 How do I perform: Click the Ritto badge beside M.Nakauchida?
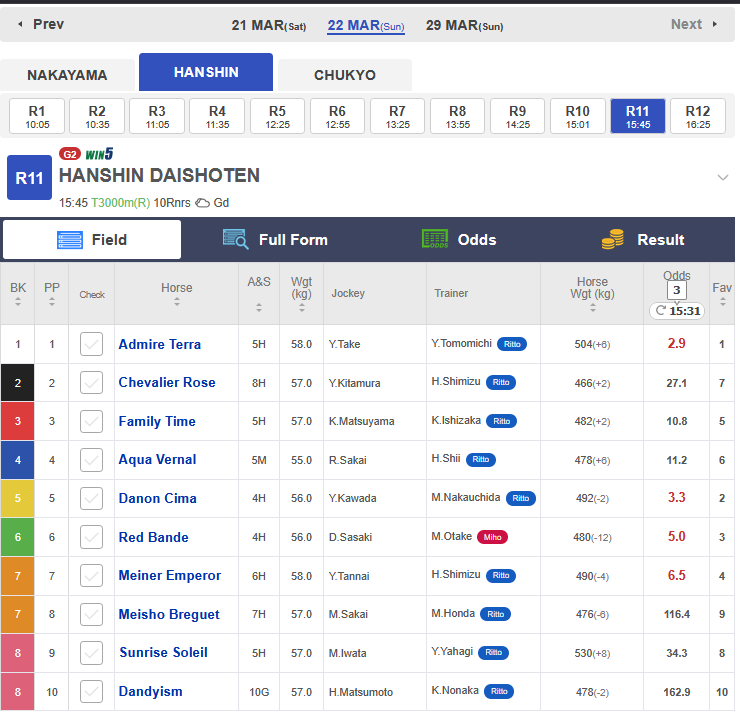(521, 498)
